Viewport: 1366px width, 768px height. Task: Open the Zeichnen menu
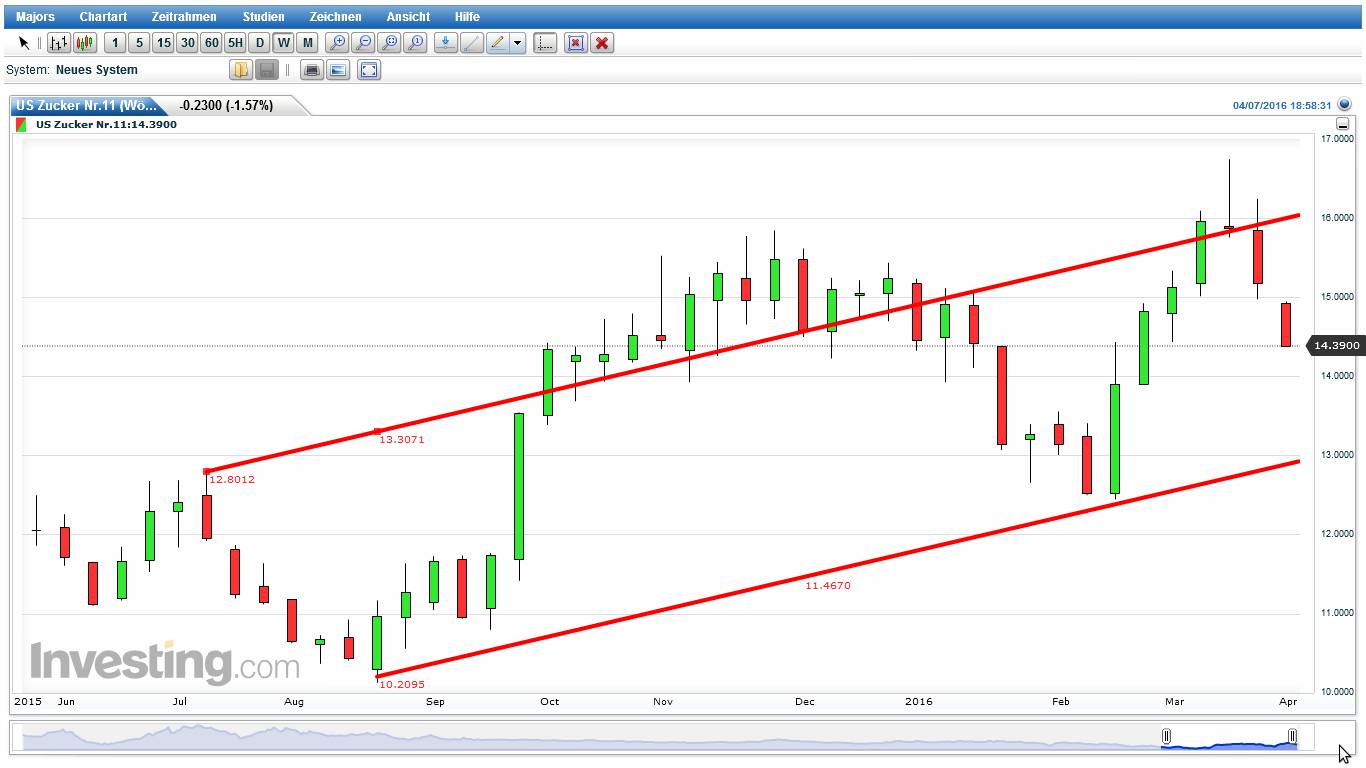coord(335,17)
